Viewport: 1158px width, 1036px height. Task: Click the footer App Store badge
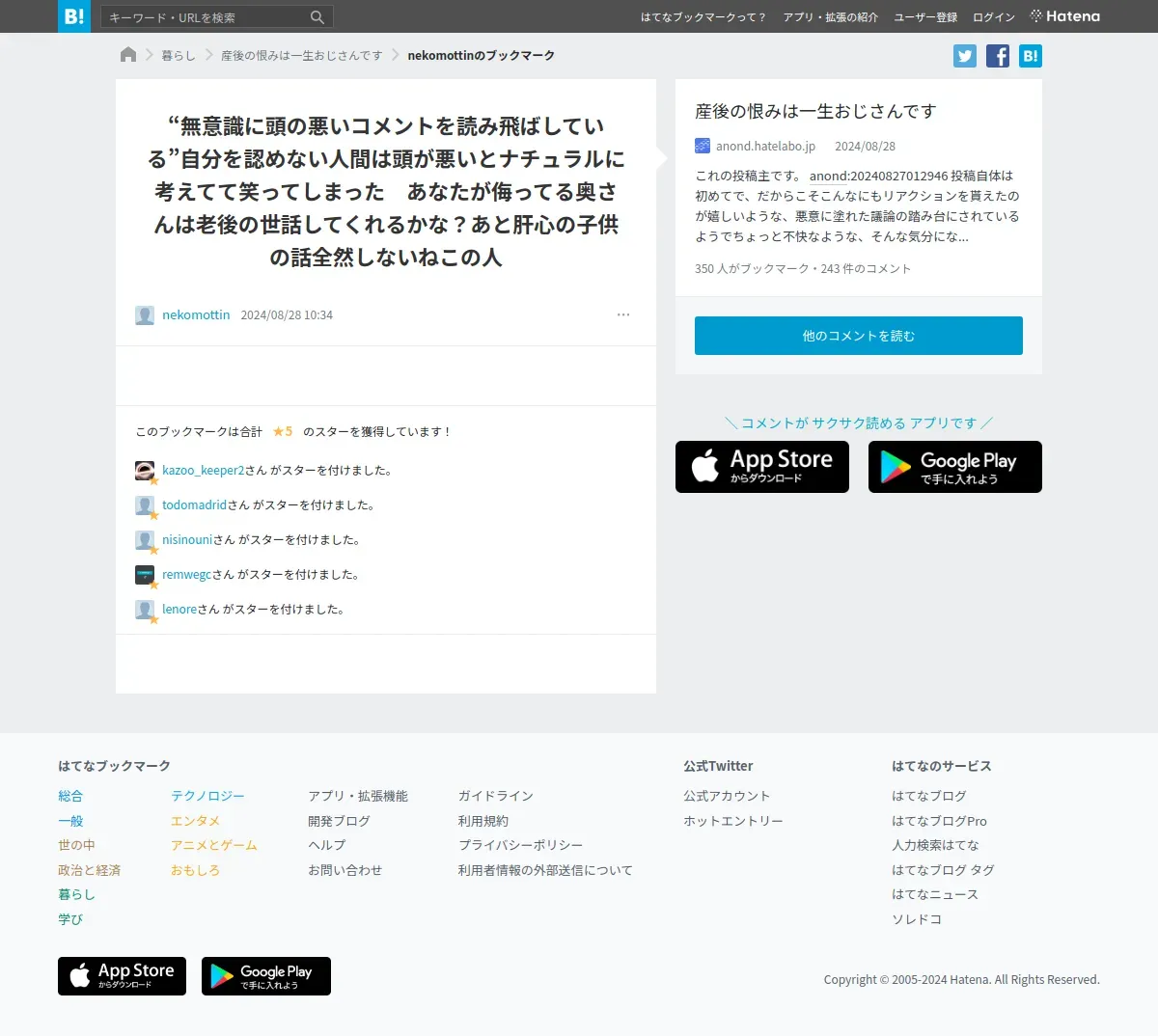pyautogui.click(x=122, y=976)
